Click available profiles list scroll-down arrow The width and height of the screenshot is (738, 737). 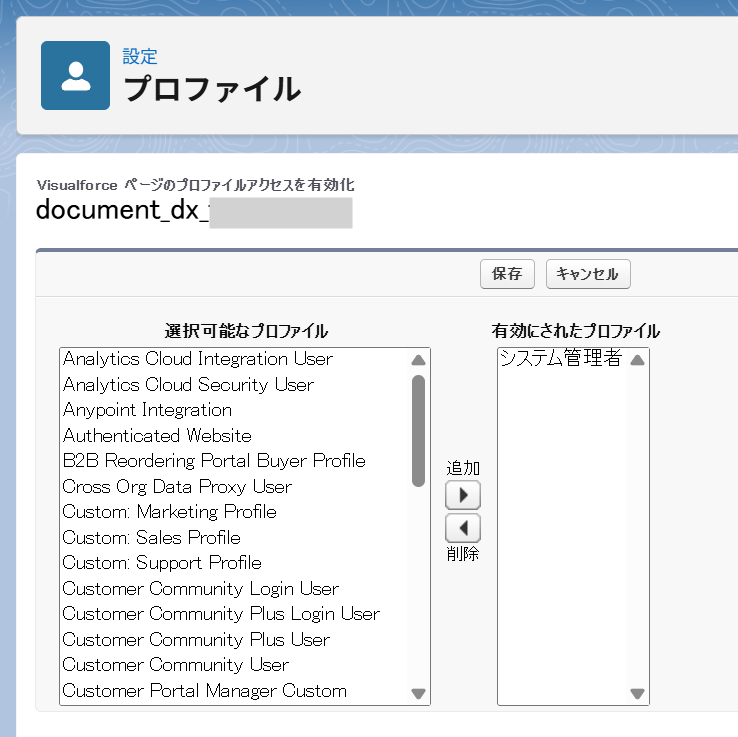(x=418, y=693)
